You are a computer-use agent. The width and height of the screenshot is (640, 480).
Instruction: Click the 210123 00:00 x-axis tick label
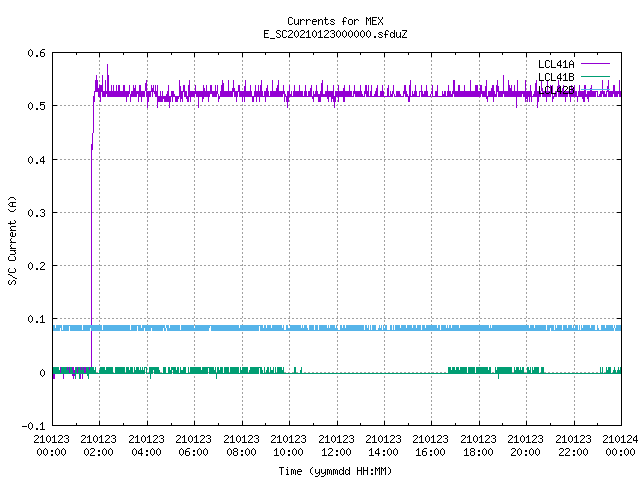click(51, 446)
